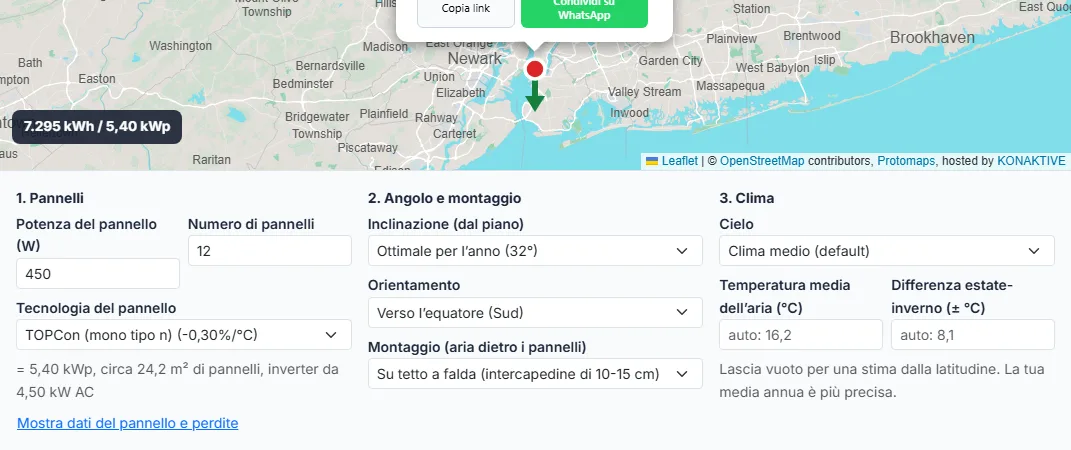Screen dimensions: 1071x450
Task: Click the 1. Pannelli section heading
Action: tap(50, 198)
